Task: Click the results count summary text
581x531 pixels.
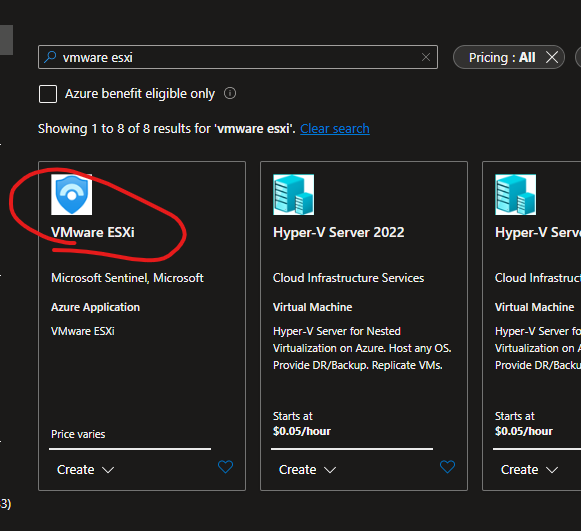Action: [167, 129]
